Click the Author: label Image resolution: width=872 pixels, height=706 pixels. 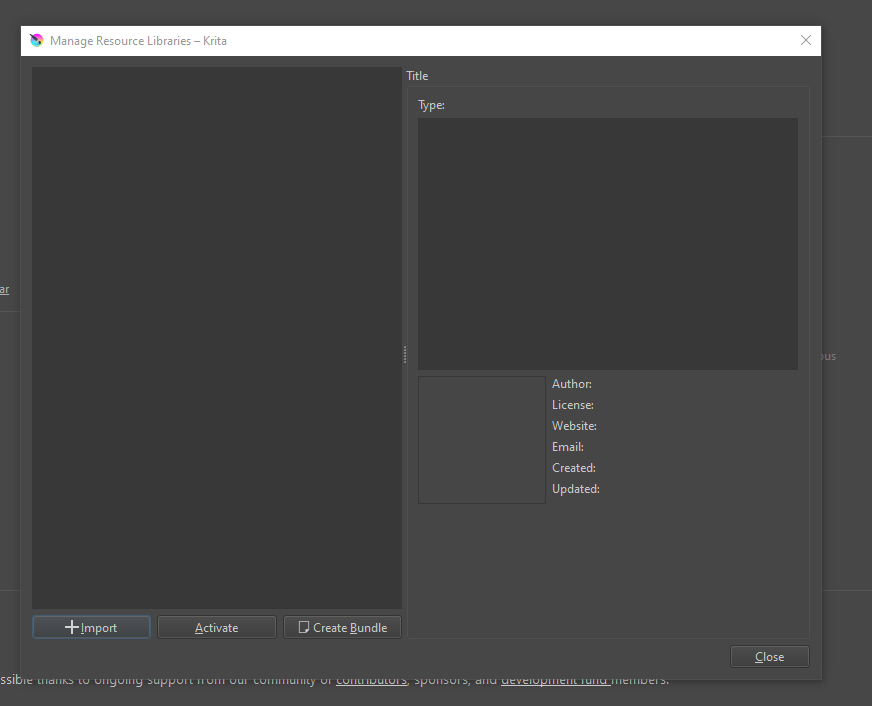click(x=572, y=384)
